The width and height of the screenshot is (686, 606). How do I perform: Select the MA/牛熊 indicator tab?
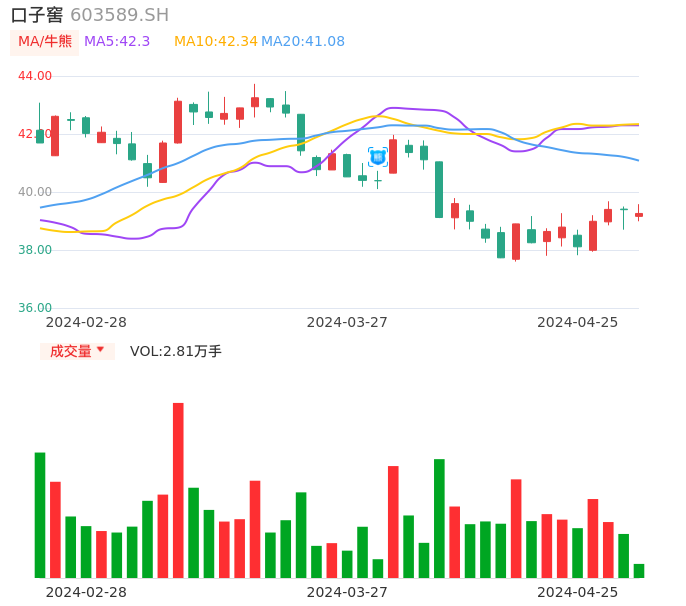pyautogui.click(x=45, y=41)
